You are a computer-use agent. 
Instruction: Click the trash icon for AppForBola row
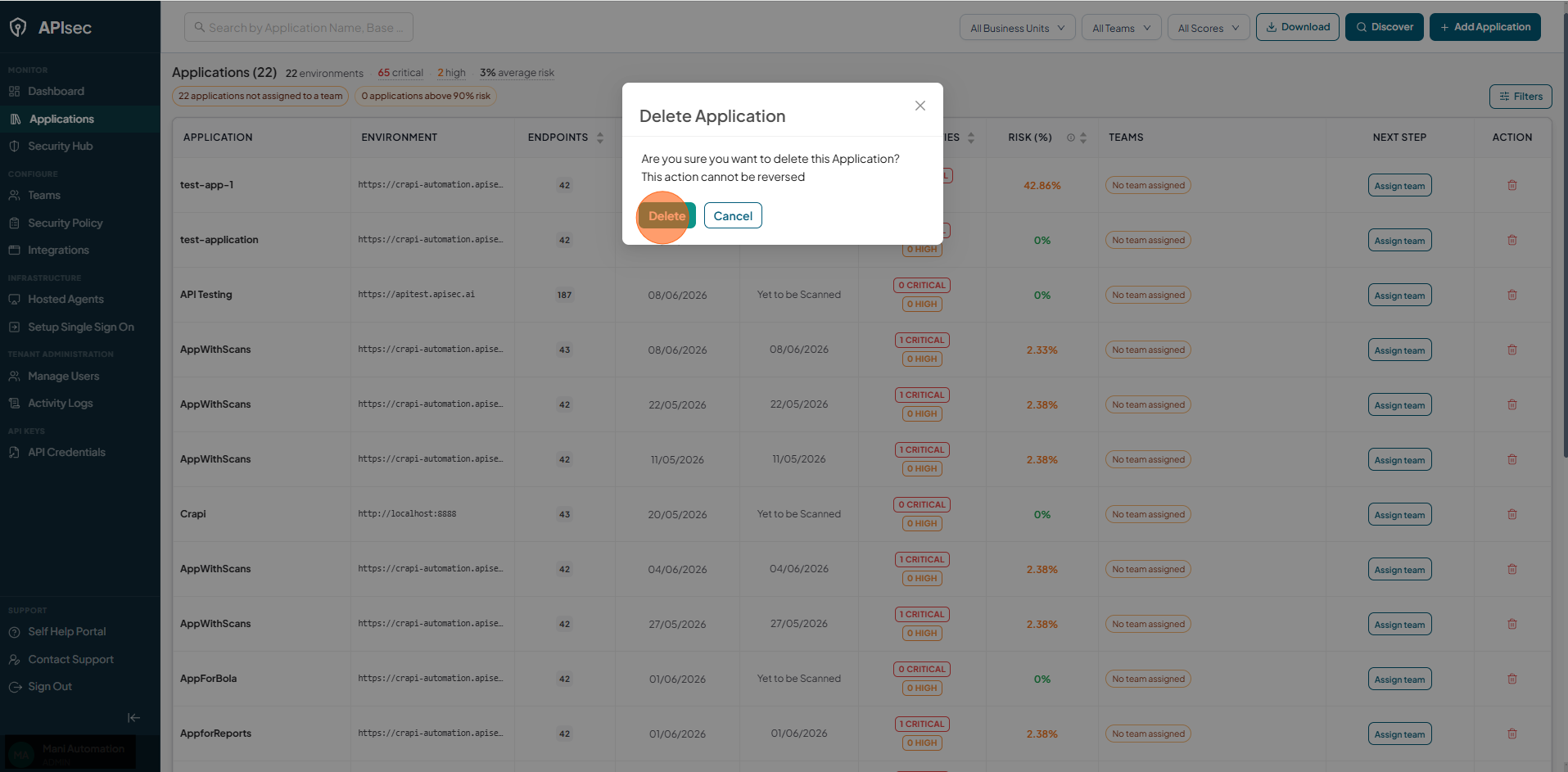pos(1512,679)
